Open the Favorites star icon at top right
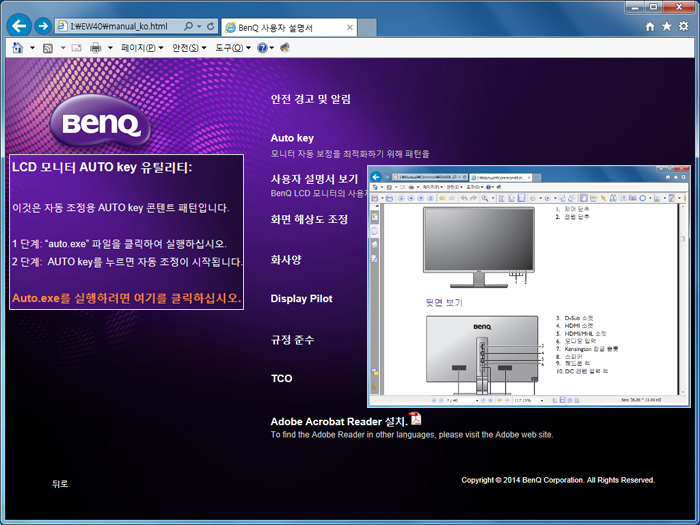The image size is (700, 525). (x=667, y=26)
